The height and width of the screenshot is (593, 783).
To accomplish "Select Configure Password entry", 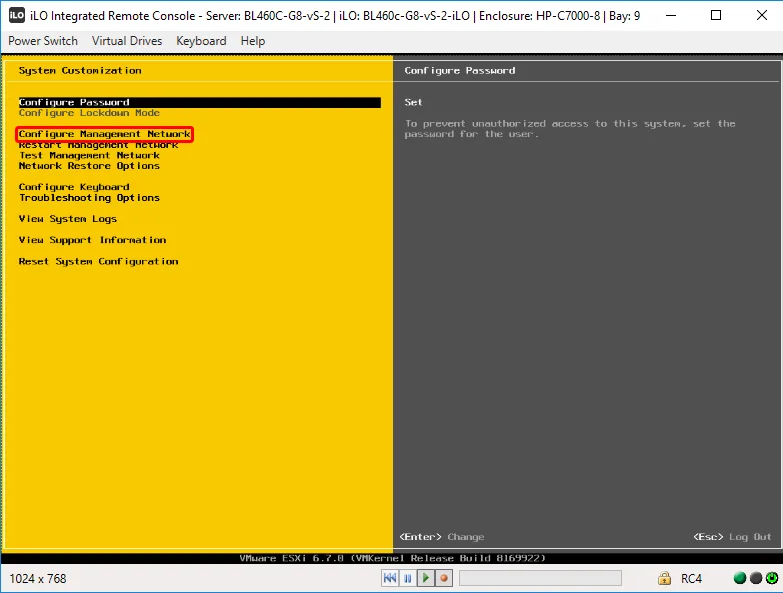I will point(200,102).
